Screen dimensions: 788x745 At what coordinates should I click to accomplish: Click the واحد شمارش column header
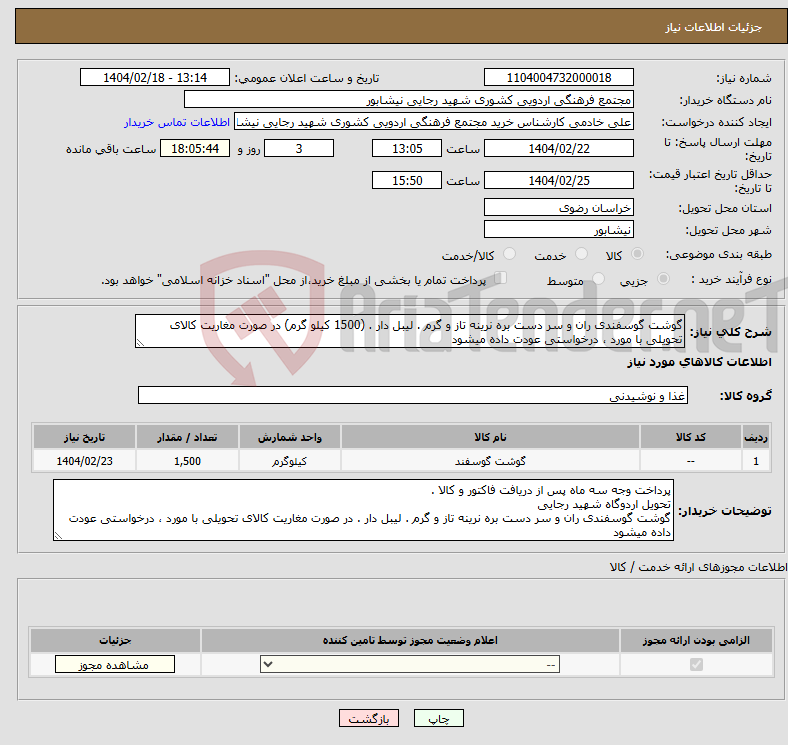pos(290,437)
